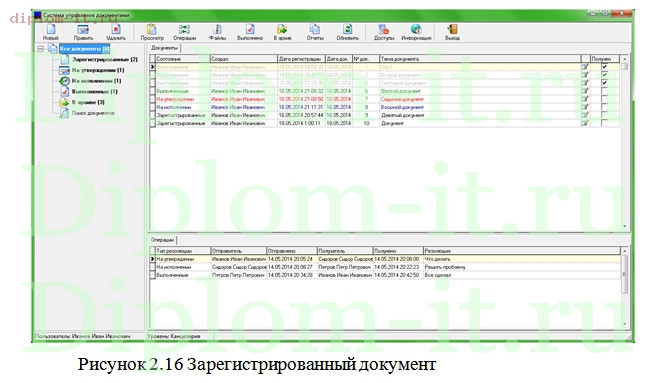Select Зарегистрированные (2) in the tree
The width and height of the screenshot is (659, 383).
105,59
